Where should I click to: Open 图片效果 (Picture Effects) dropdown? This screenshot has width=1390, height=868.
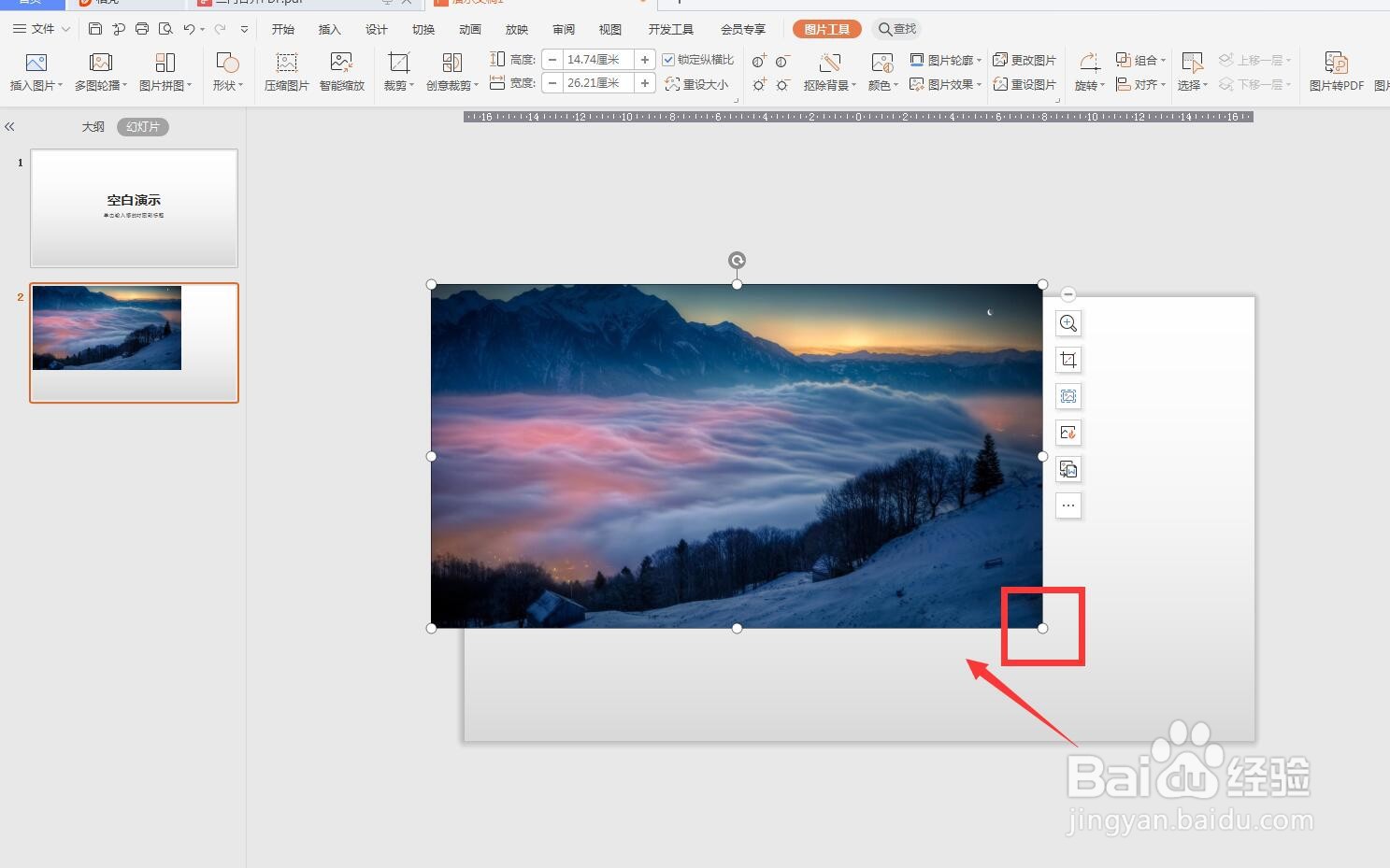coord(945,84)
